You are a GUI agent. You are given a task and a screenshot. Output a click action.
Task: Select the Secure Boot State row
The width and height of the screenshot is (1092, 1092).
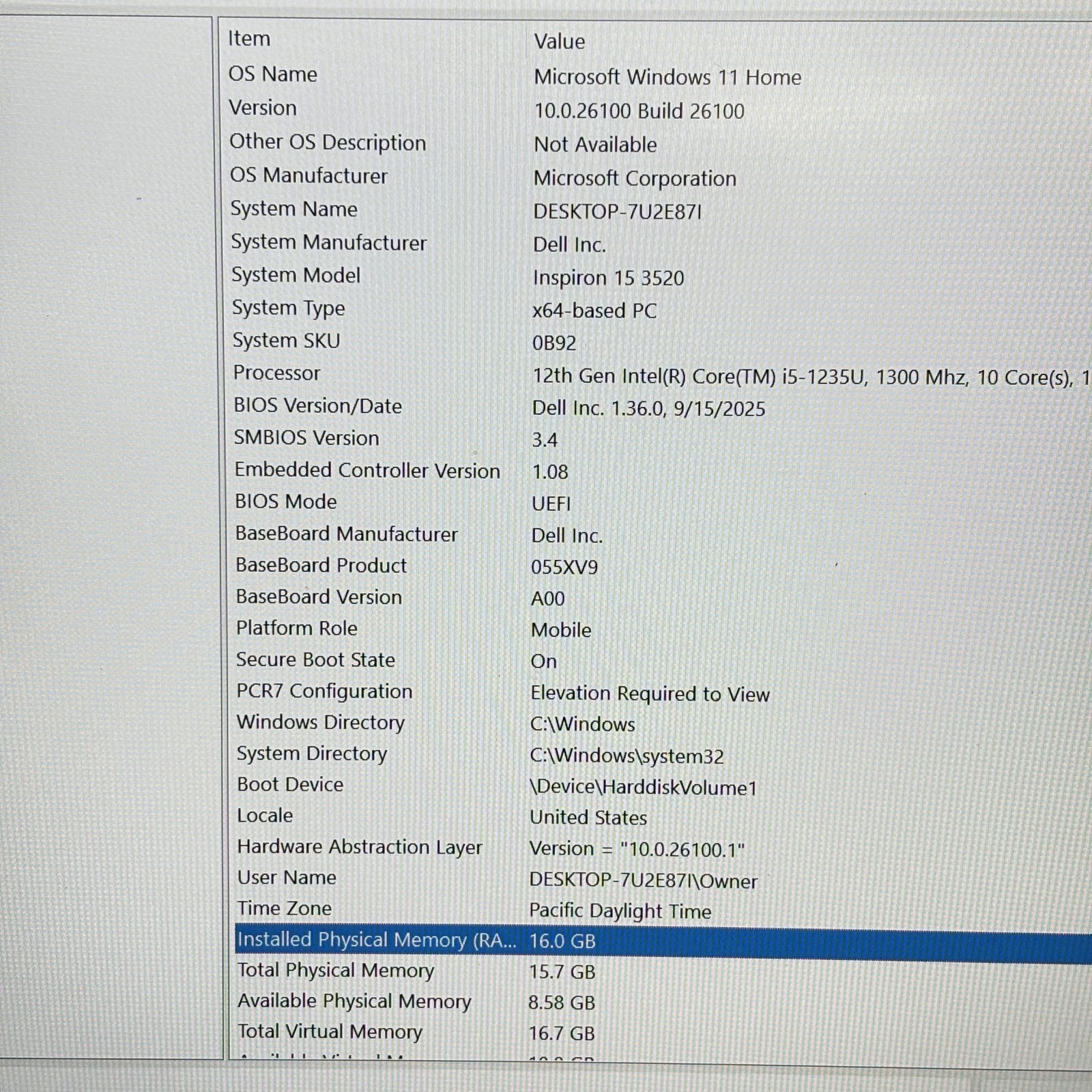[315, 659]
